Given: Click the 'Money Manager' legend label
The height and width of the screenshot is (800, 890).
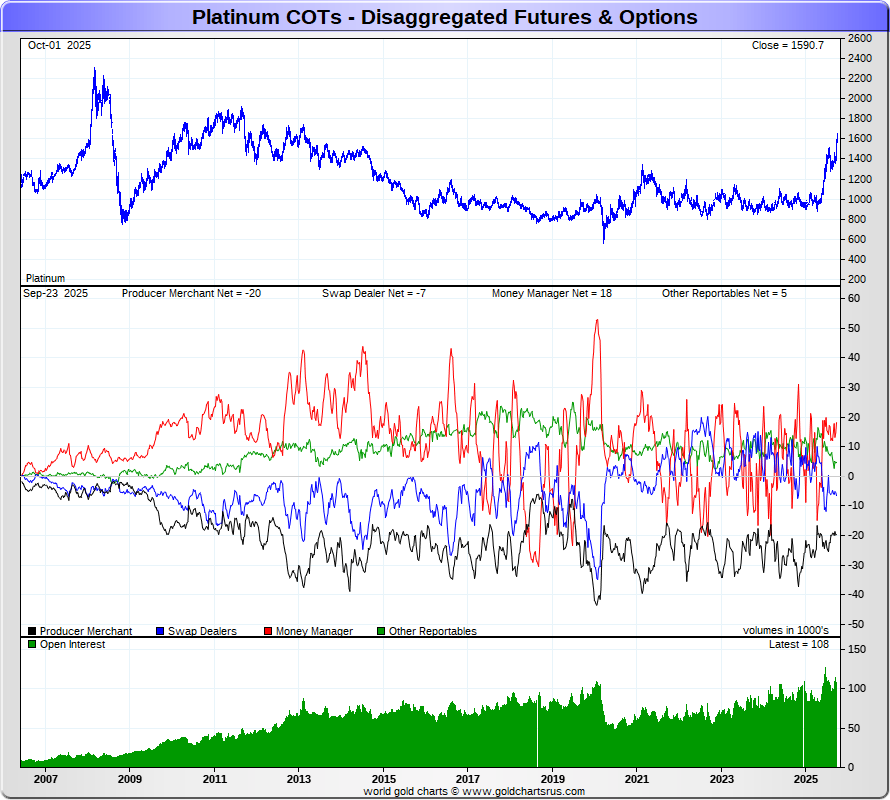Looking at the screenshot, I should pyautogui.click(x=314, y=631).
